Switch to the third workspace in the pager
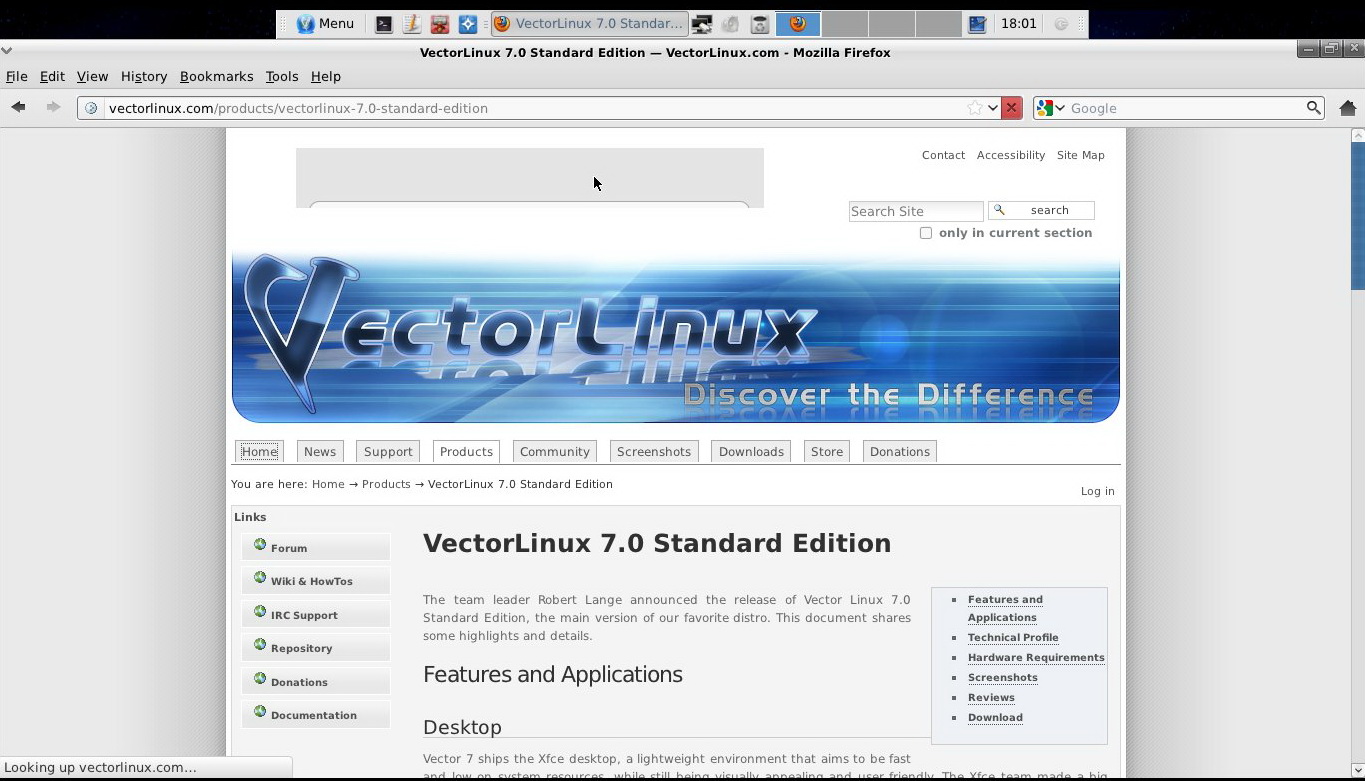 point(891,24)
